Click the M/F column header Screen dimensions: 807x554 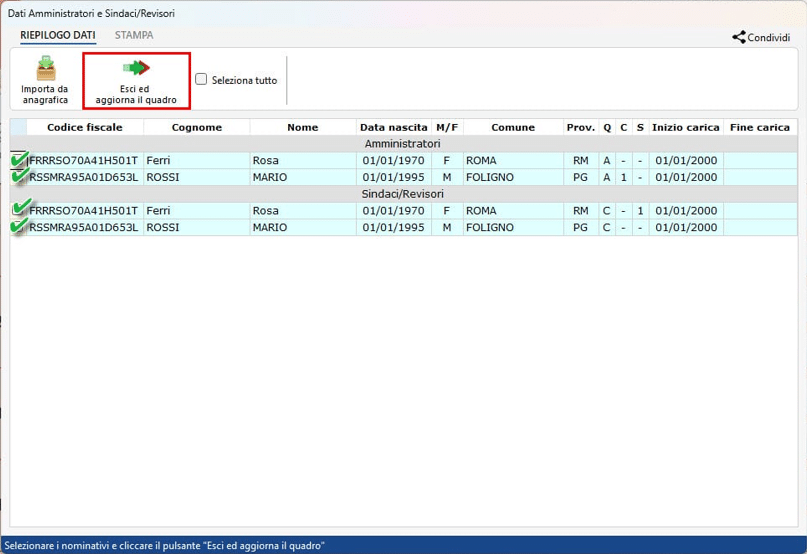[x=447, y=127]
